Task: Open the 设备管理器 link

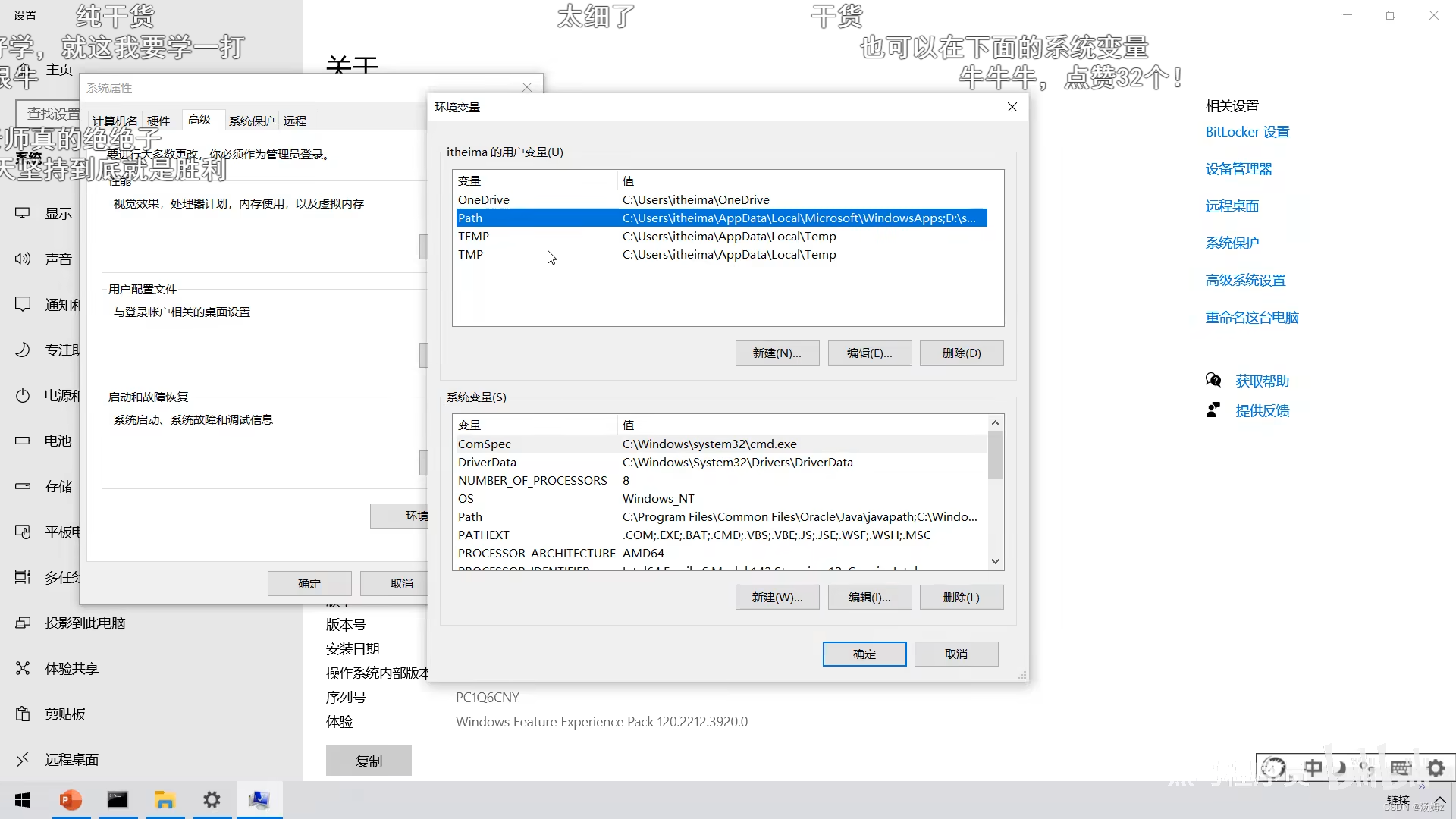Action: (x=1238, y=168)
